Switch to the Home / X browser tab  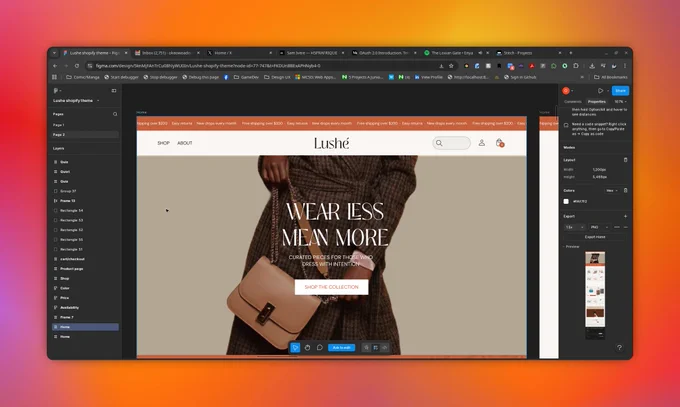click(x=239, y=53)
